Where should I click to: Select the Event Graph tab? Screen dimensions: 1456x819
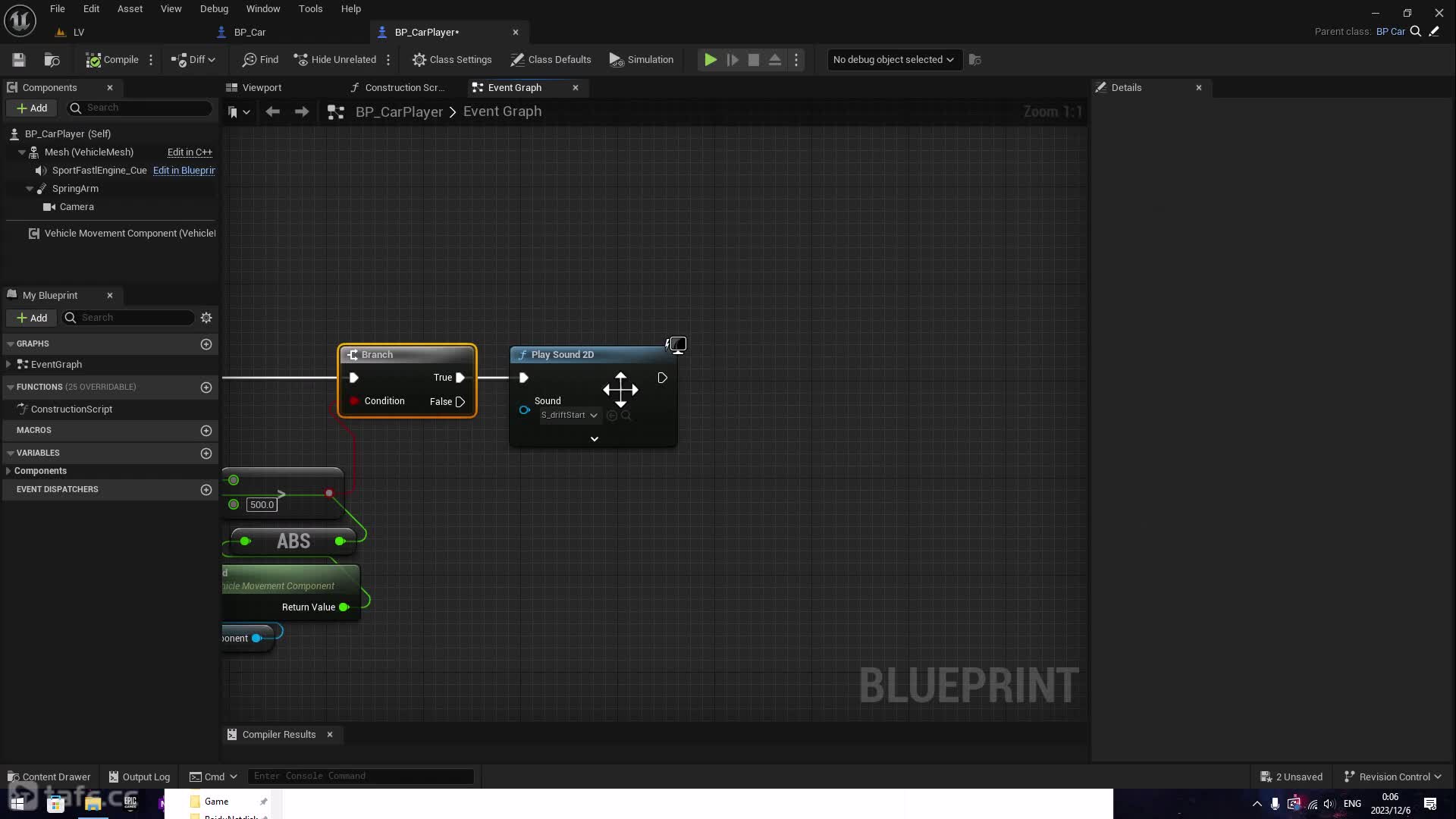pyautogui.click(x=514, y=87)
